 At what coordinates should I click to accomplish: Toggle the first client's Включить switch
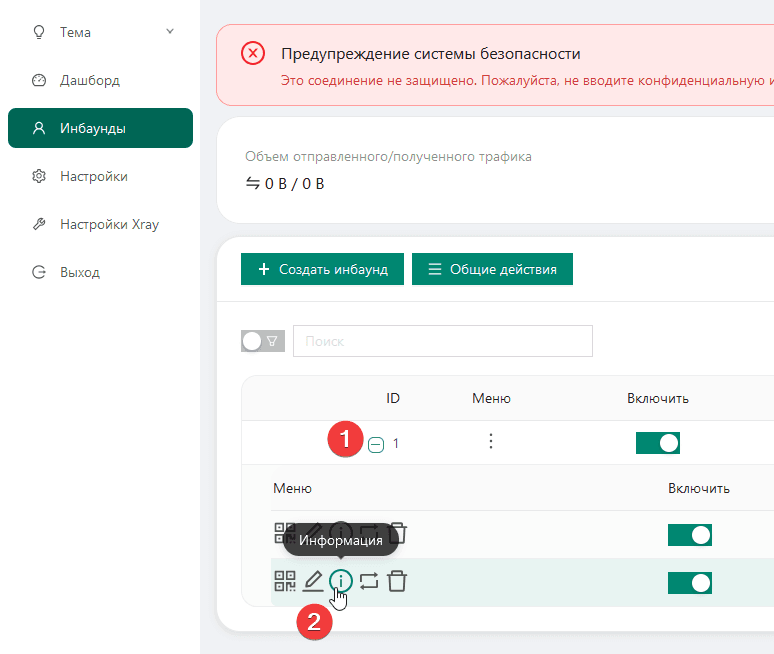point(689,535)
